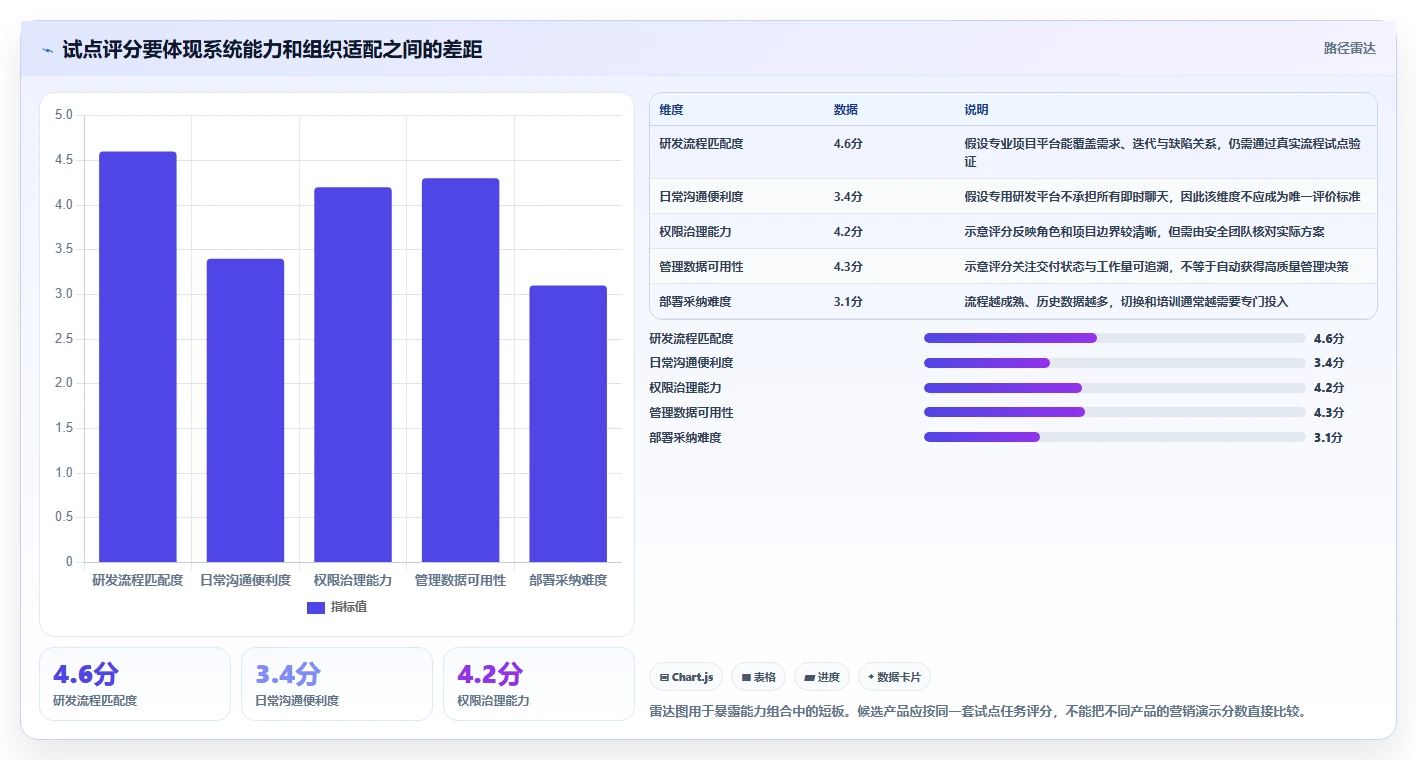
Task: Click the 权限治理能力 bar in the chart
Action: [x=353, y=375]
